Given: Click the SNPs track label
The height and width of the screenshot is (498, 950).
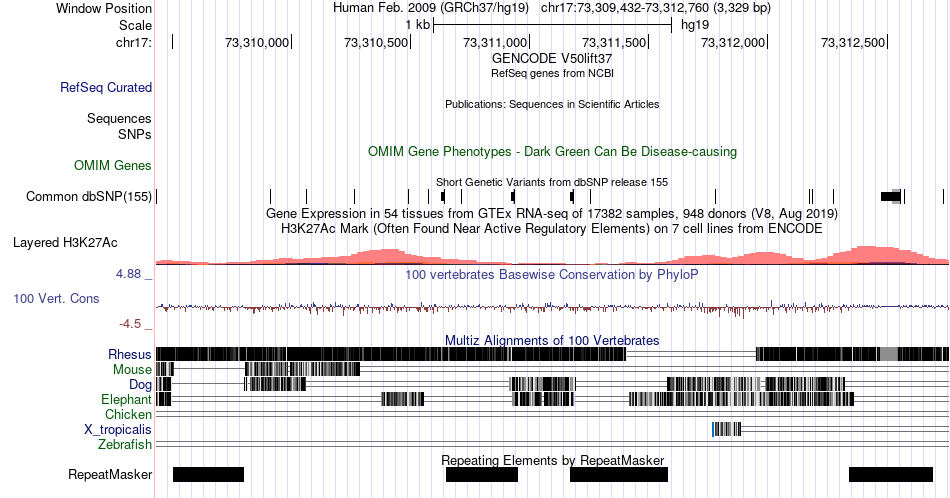Looking at the screenshot, I should [x=135, y=134].
